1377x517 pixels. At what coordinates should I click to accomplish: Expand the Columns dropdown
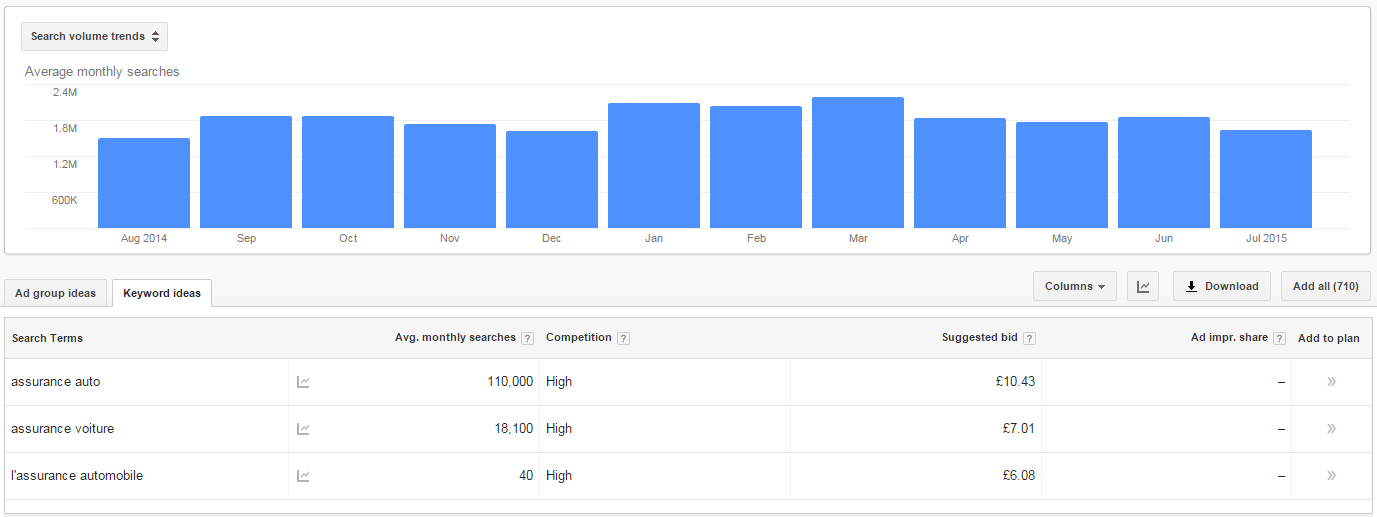click(x=1075, y=286)
